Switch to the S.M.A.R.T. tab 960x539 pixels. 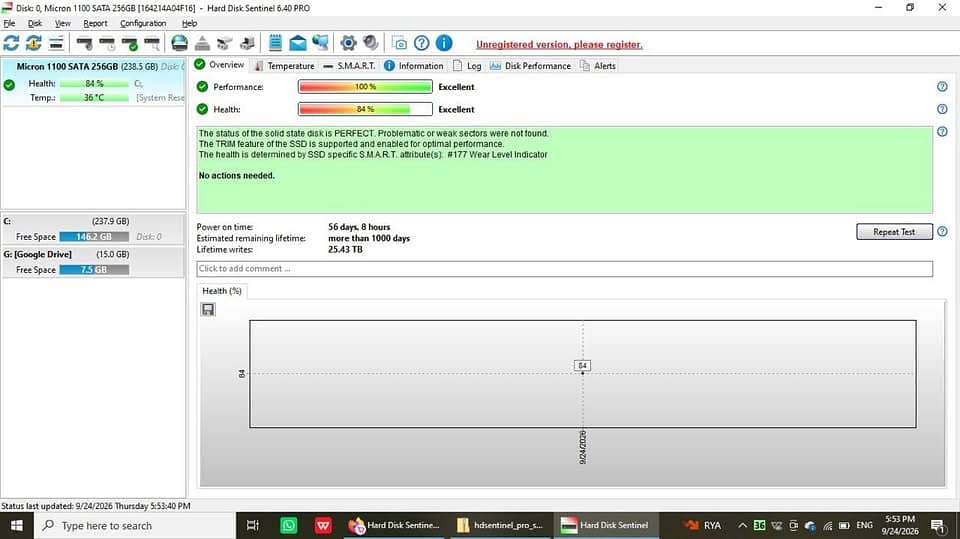pyautogui.click(x=349, y=66)
